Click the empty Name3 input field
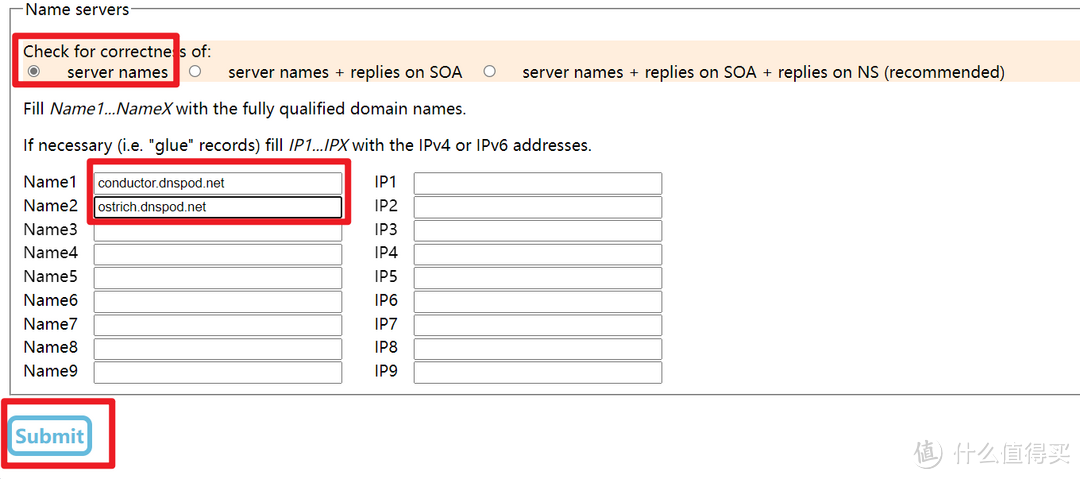The width and height of the screenshot is (1080, 479). [218, 231]
